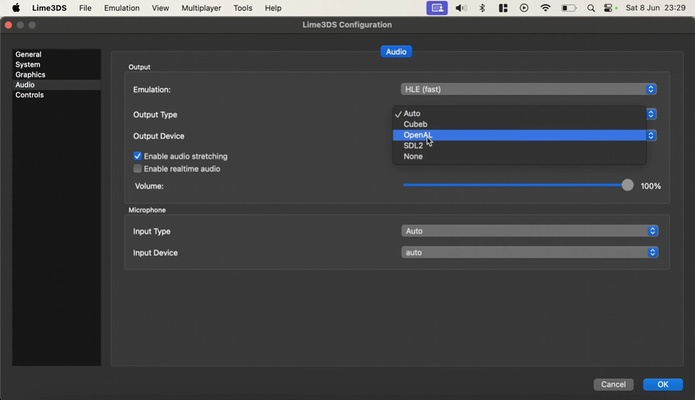The image size is (695, 400).
Task: Choose SDL2 in Output Type list
Action: [x=519, y=145]
